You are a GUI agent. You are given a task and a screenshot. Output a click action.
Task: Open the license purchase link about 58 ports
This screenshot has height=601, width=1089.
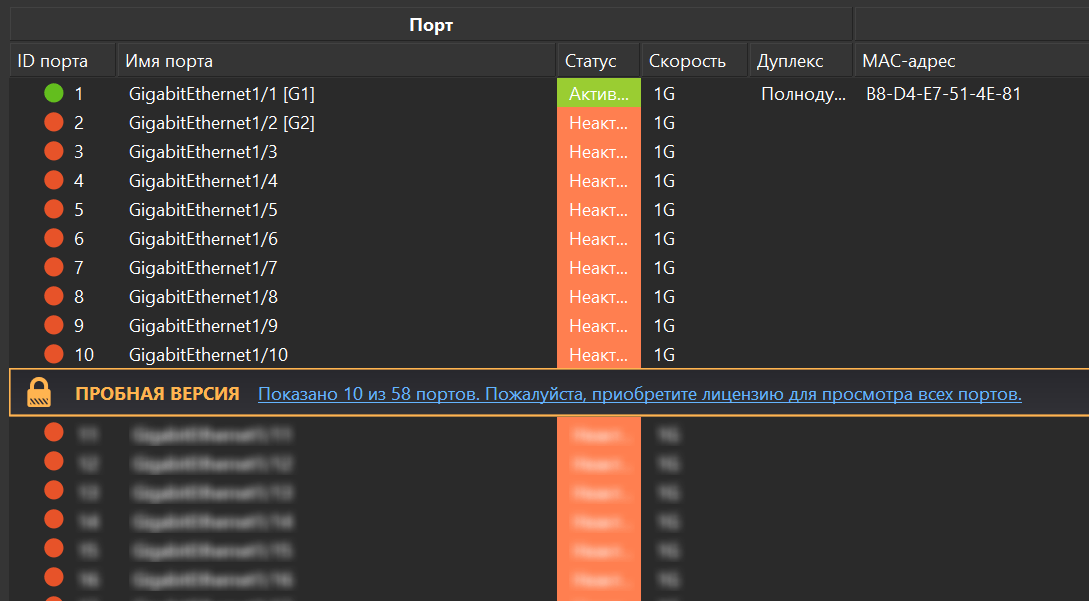tap(639, 394)
